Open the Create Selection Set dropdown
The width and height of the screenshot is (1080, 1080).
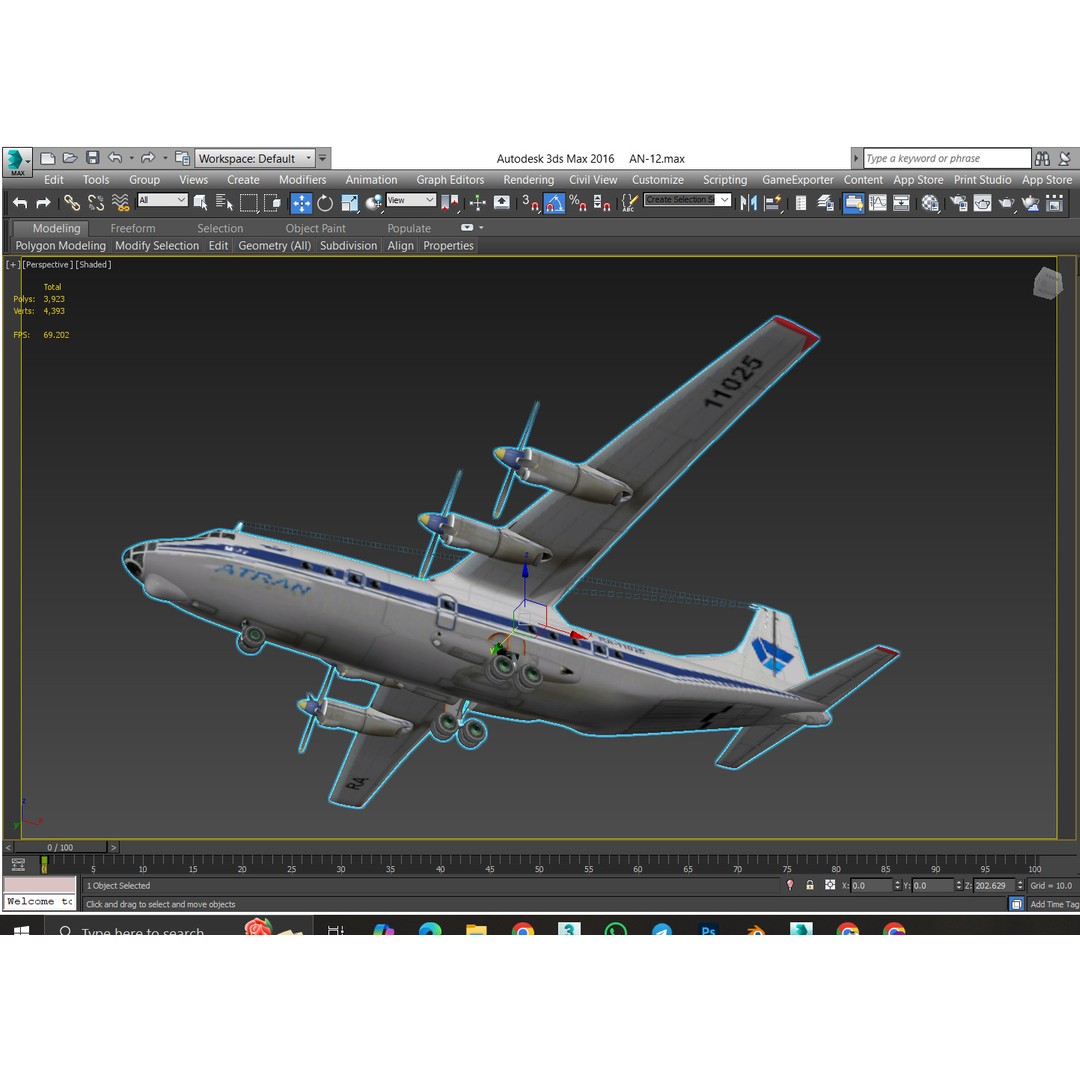pos(687,200)
